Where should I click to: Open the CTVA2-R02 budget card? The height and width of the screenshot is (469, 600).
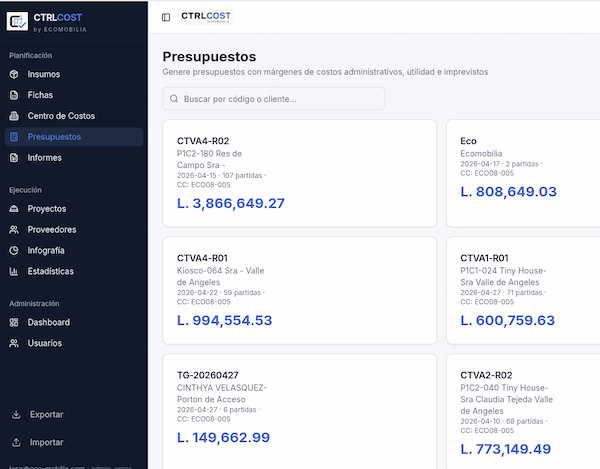[523, 412]
